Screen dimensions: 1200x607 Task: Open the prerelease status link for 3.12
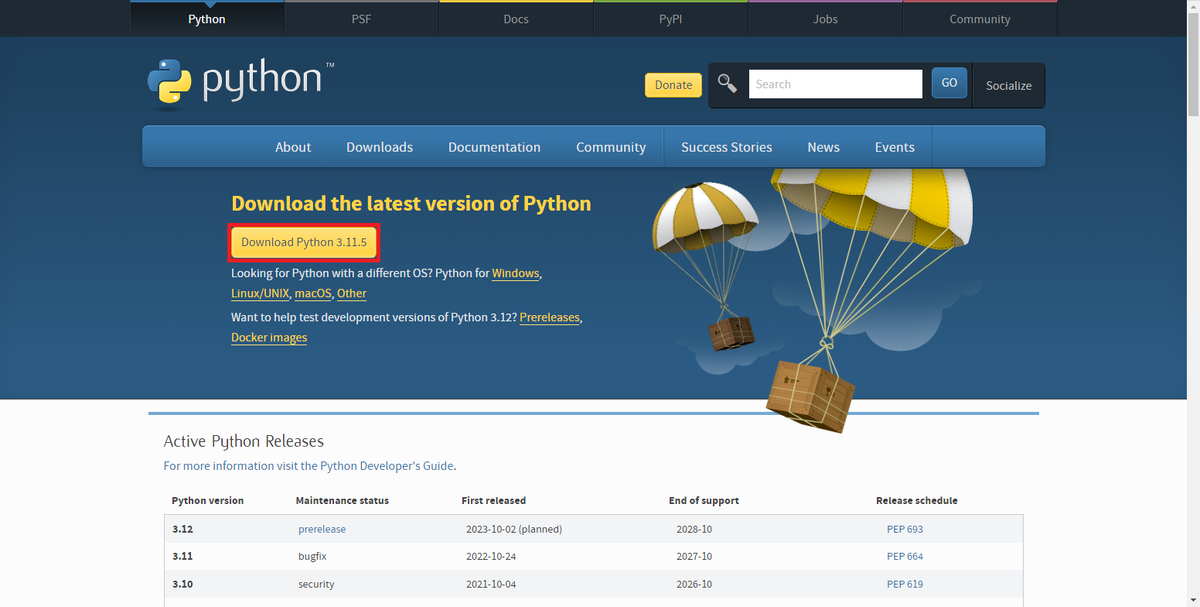tap(322, 529)
